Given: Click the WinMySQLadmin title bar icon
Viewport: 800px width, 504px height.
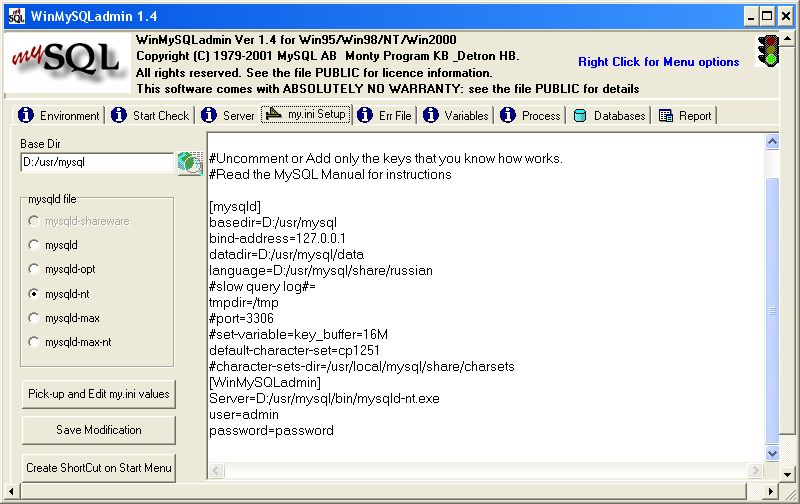Looking at the screenshot, I should [x=16, y=16].
